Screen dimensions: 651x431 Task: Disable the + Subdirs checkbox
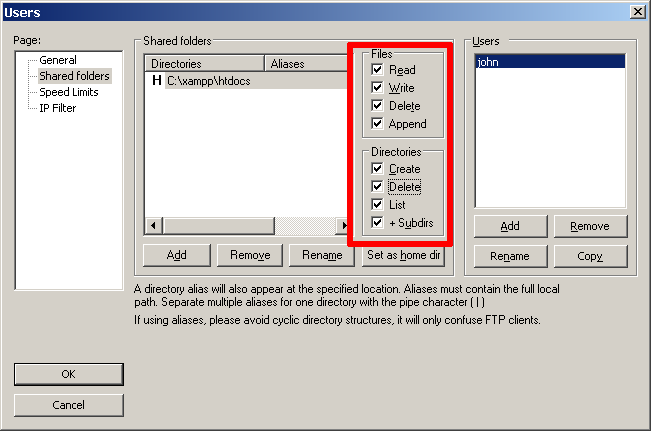(x=377, y=223)
